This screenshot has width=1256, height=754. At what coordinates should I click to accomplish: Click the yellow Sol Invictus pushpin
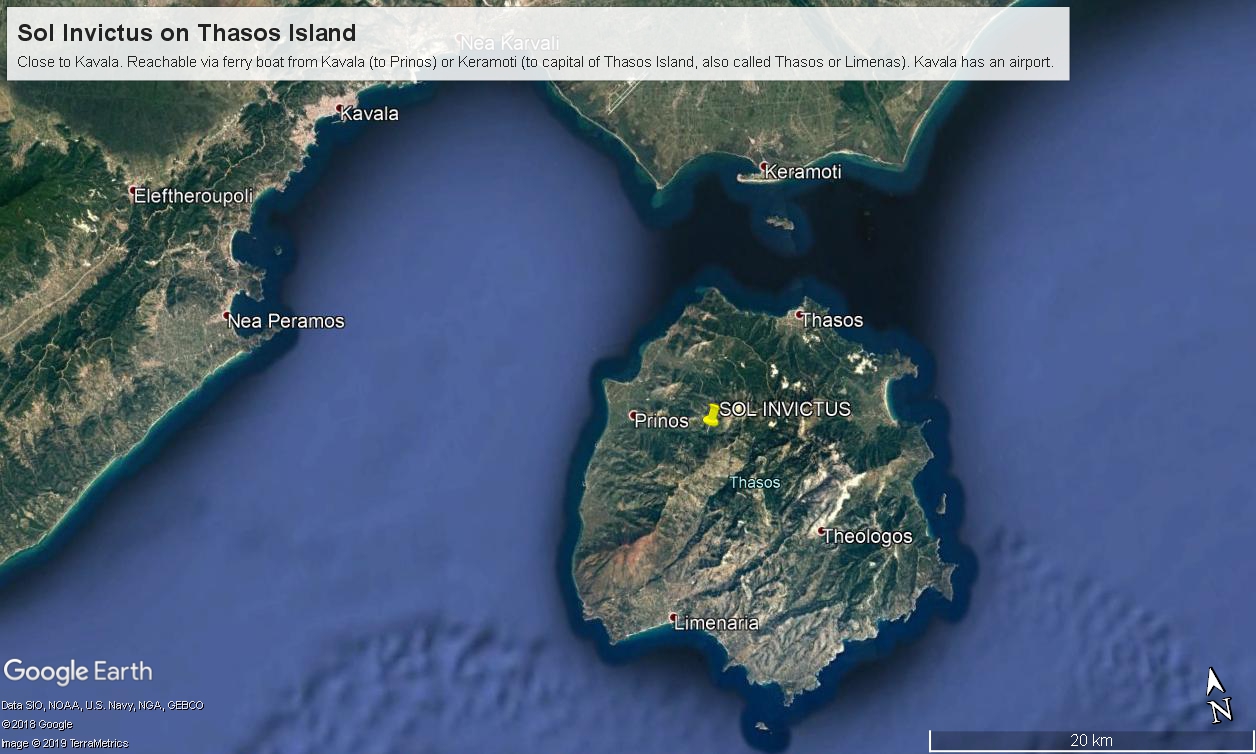coord(711,415)
